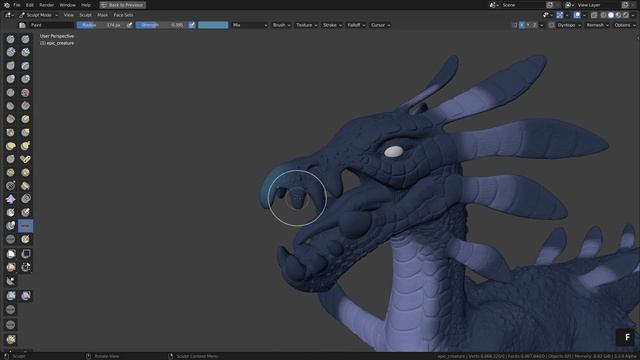This screenshot has height=360, width=640.
Task: Select the Simplify brush tool
Action: 25,199
